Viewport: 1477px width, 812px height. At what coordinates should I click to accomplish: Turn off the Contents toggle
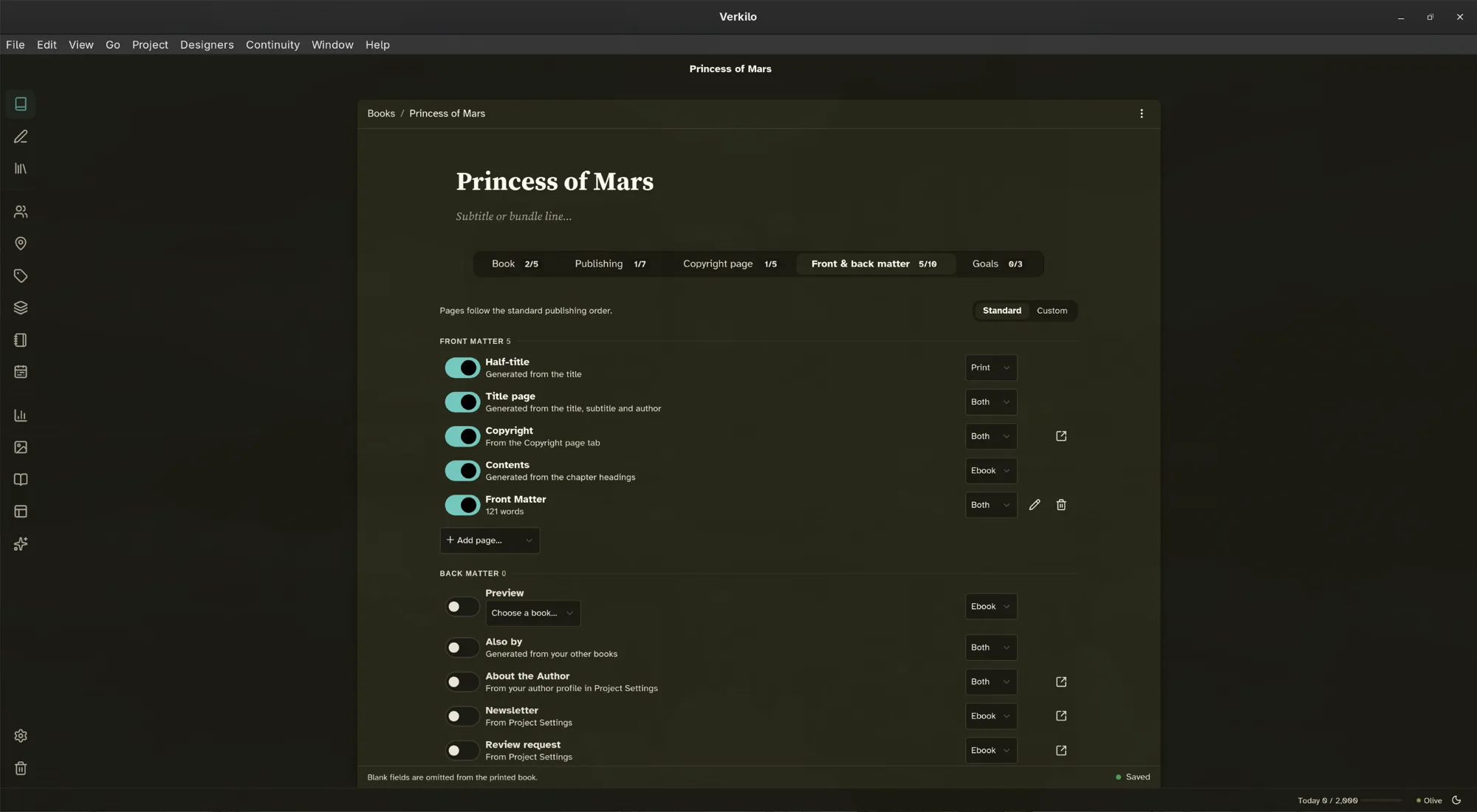coord(462,471)
